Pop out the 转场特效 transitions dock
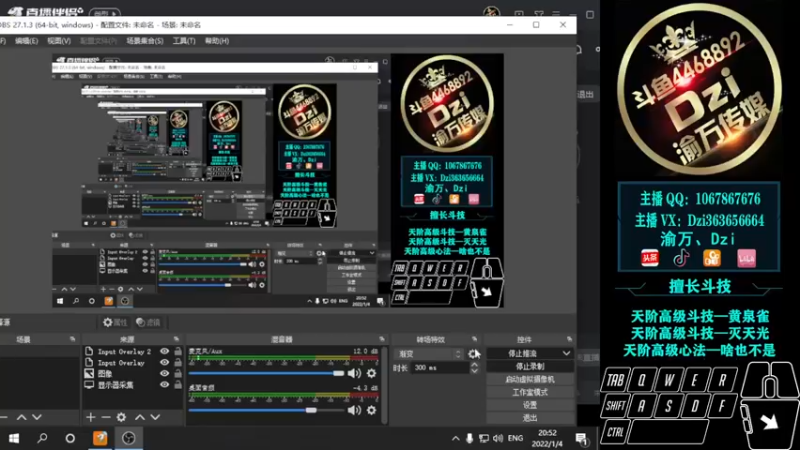Image resolution: width=800 pixels, height=450 pixels. click(x=474, y=339)
